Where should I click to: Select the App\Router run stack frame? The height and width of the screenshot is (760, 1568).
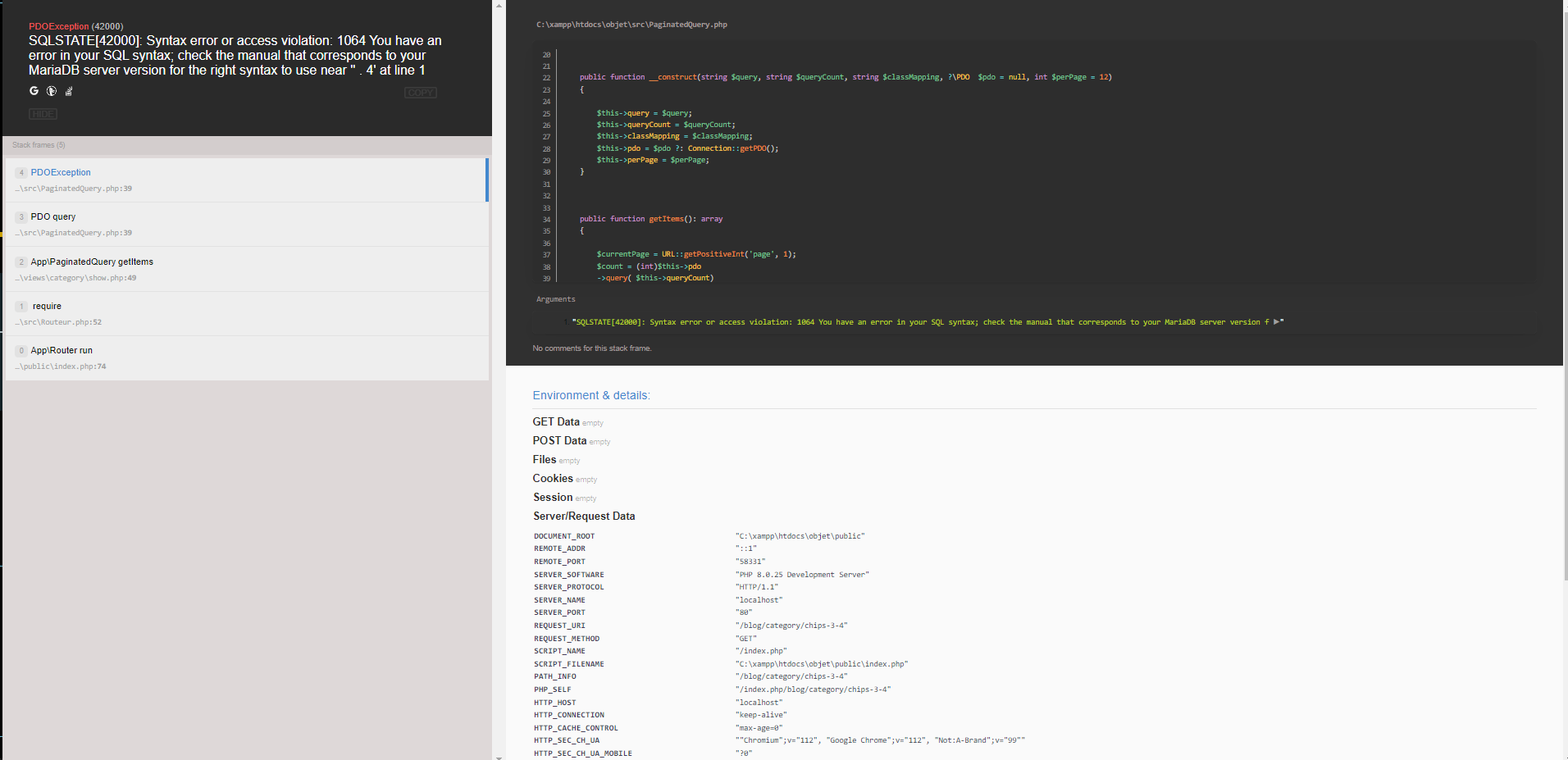point(247,358)
